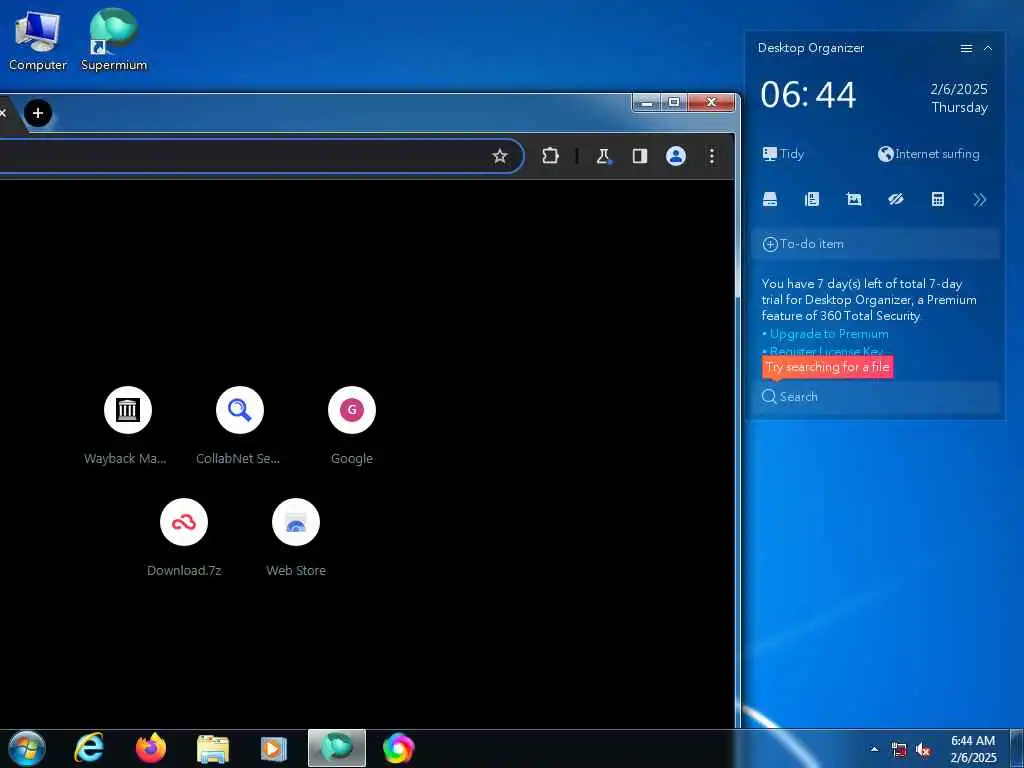Click the Desktop Organizer title text
The image size is (1024, 768).
(x=810, y=48)
